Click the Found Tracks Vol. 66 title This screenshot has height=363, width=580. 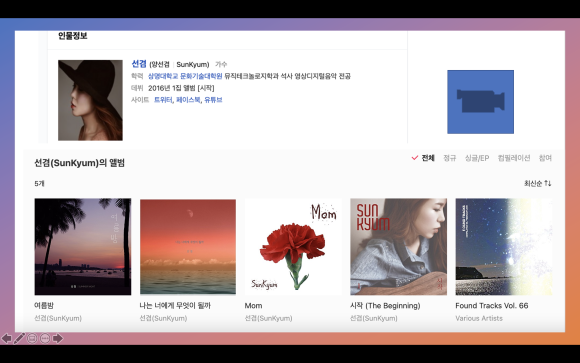pos(492,306)
